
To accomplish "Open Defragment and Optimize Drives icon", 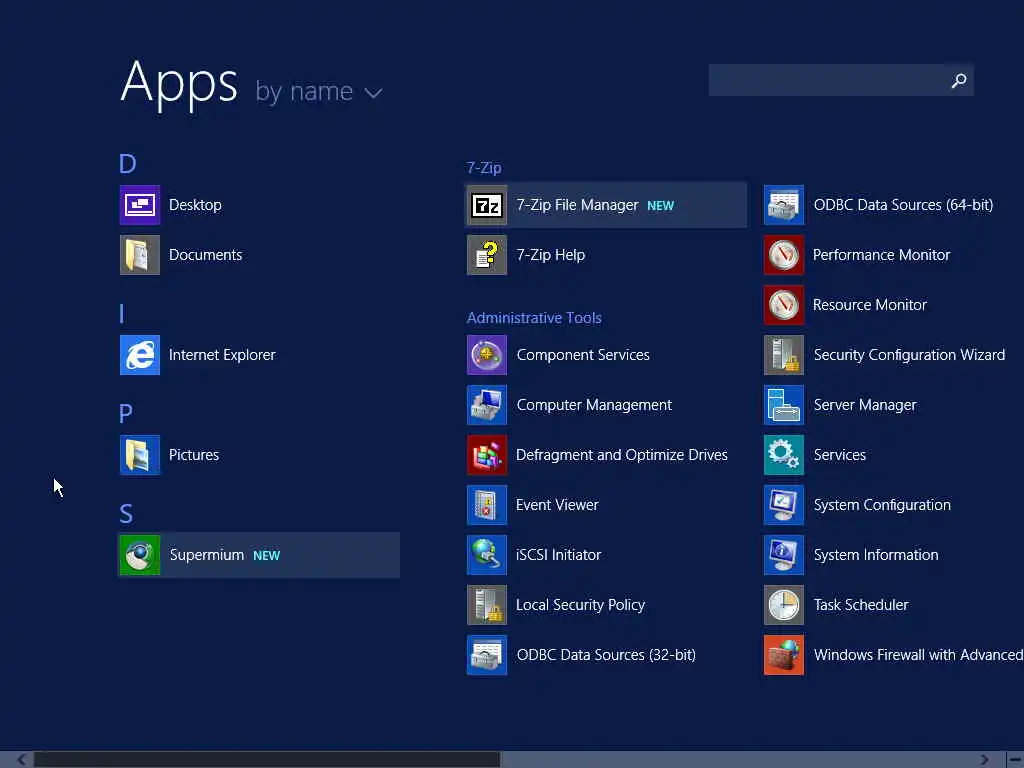I will point(487,455).
